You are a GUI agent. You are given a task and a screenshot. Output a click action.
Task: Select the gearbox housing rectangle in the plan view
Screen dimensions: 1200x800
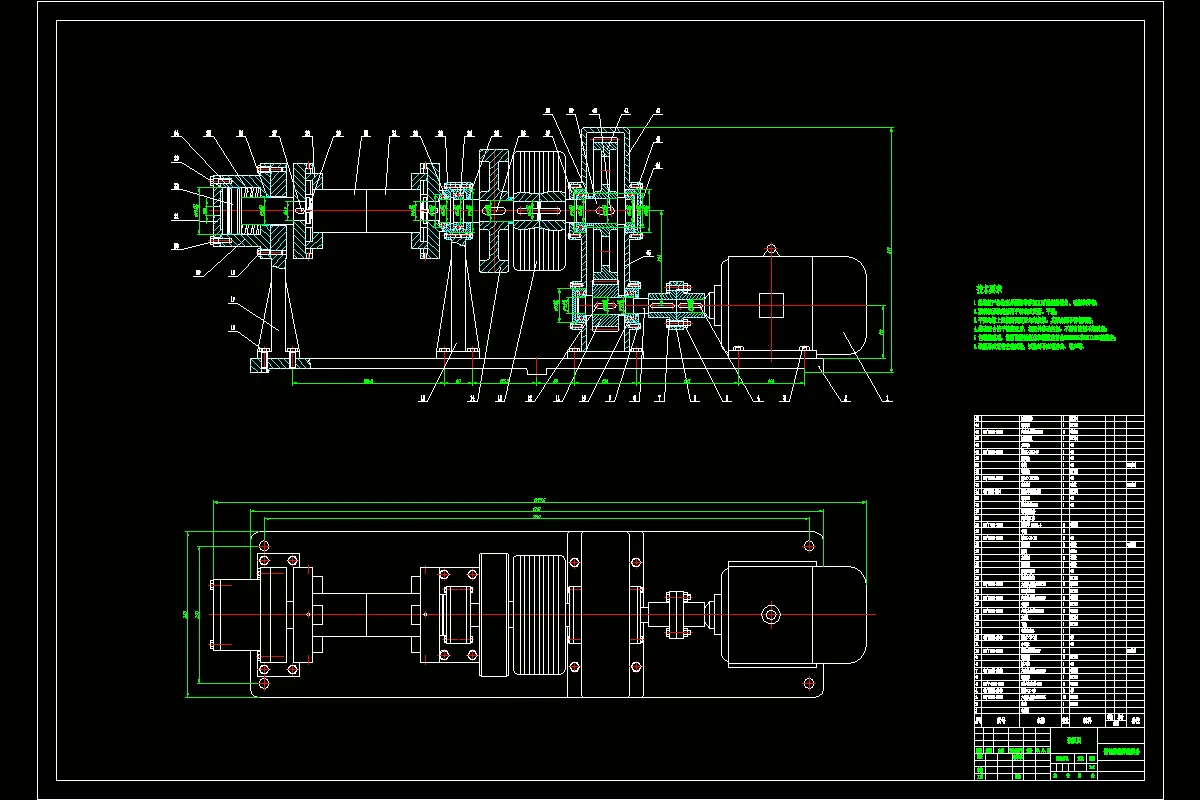click(x=606, y=614)
